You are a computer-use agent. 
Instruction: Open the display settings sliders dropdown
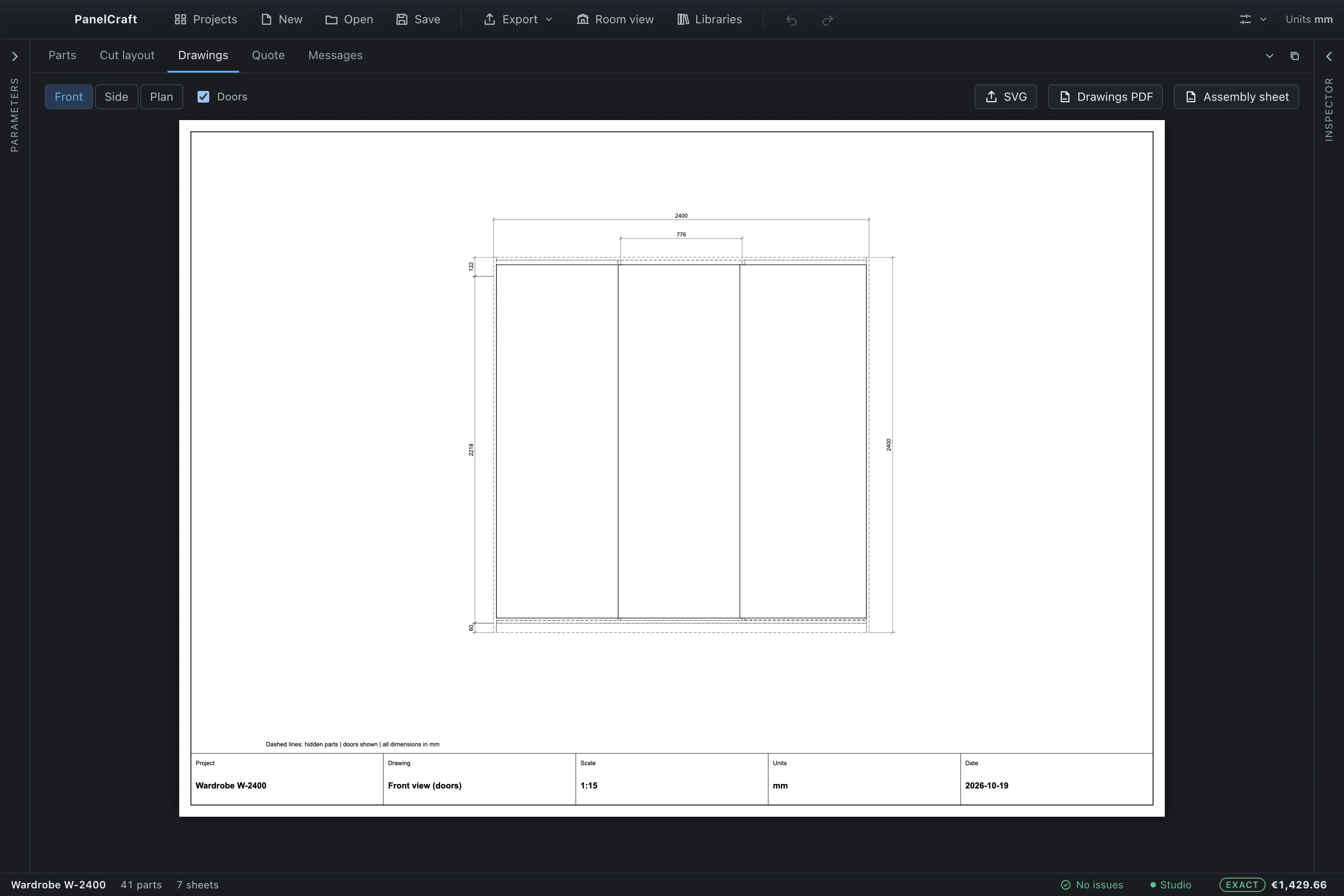pos(1253,19)
